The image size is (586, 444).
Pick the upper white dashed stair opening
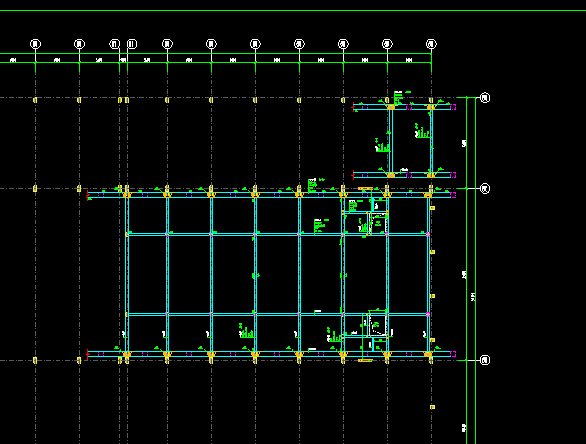pyautogui.click(x=378, y=223)
